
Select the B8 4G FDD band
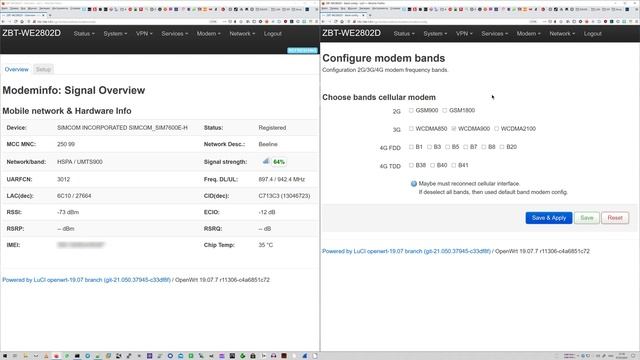click(x=484, y=147)
